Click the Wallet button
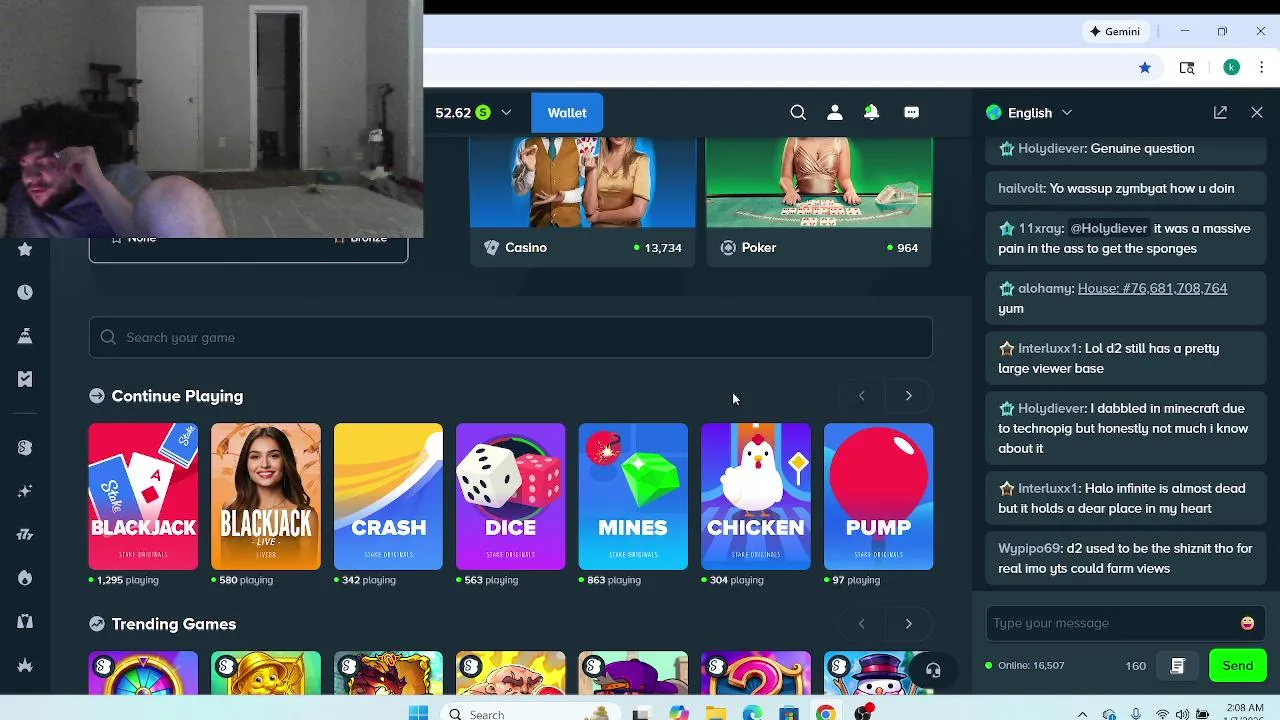Image resolution: width=1280 pixels, height=720 pixels. tap(567, 113)
